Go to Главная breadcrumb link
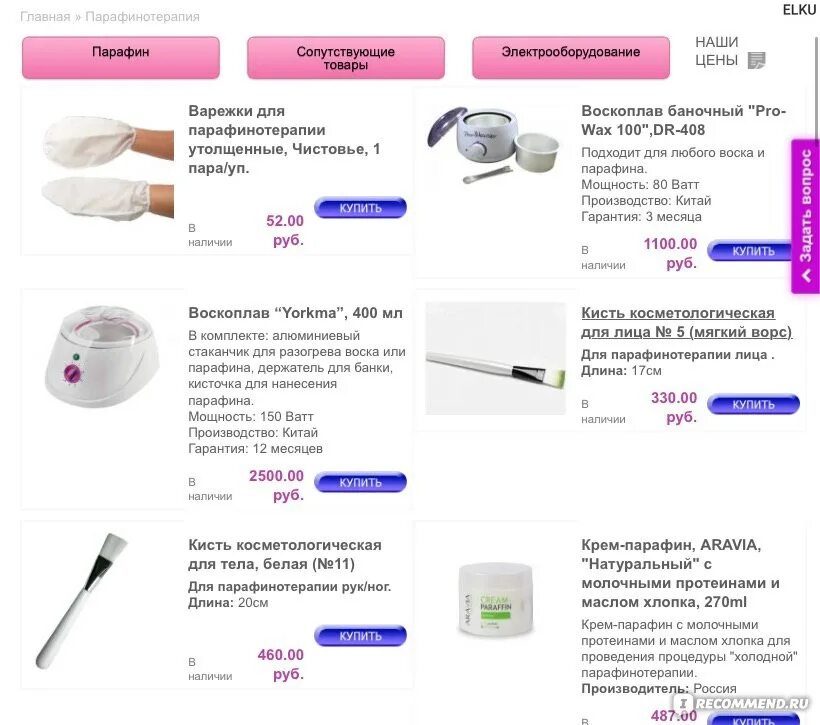 click(45, 17)
